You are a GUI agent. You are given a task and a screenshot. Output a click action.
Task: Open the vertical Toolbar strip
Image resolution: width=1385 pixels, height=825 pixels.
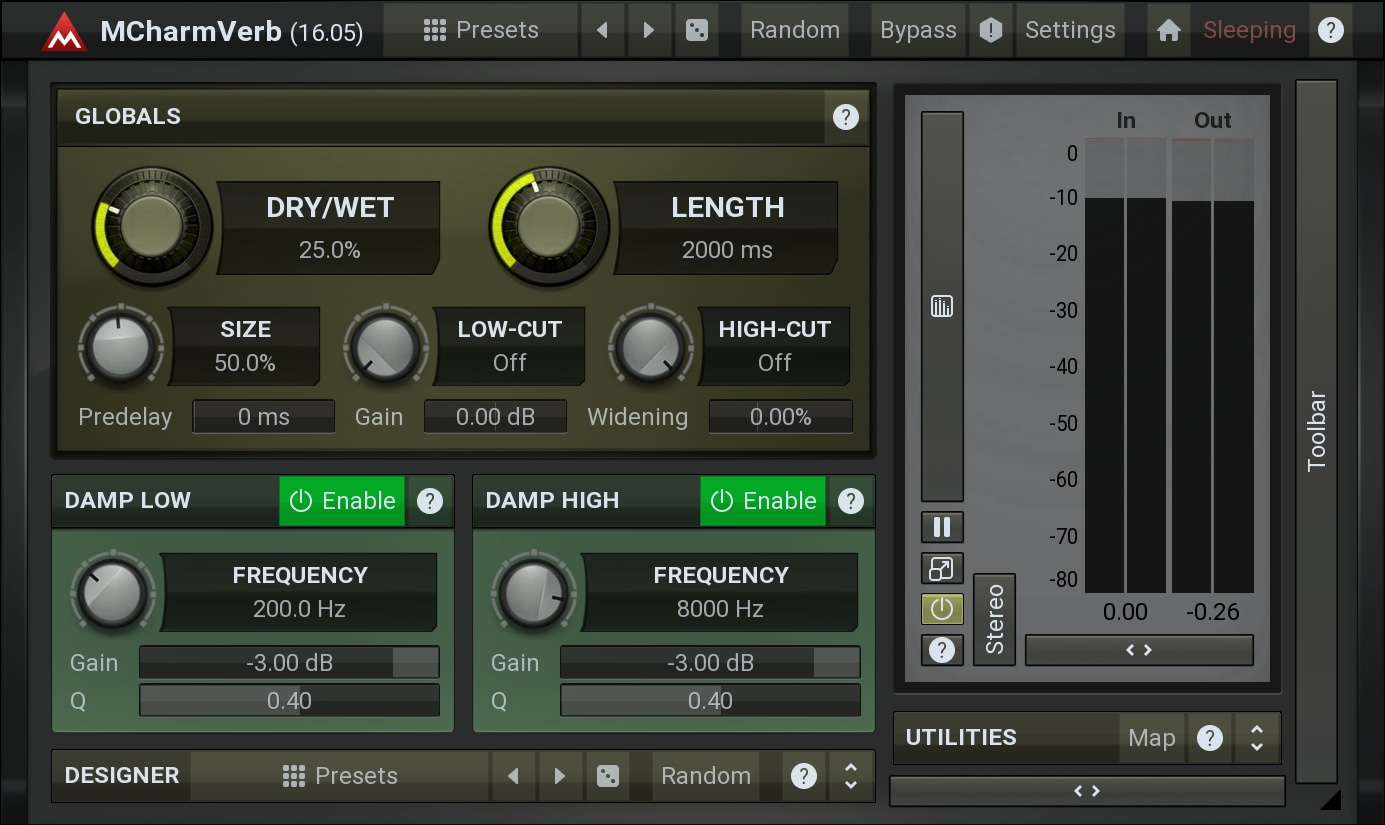tap(1316, 431)
